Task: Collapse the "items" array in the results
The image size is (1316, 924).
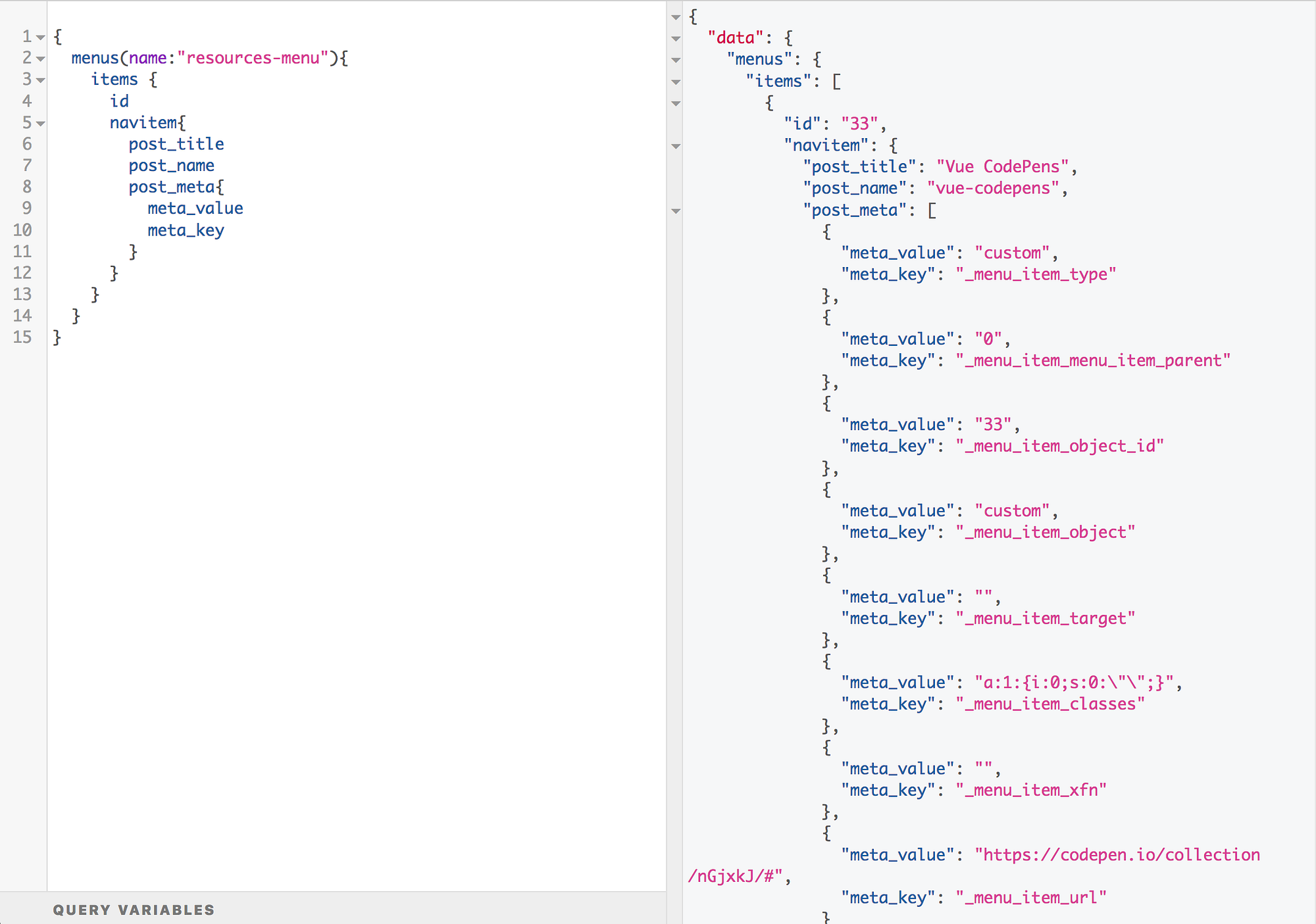Action: [676, 82]
